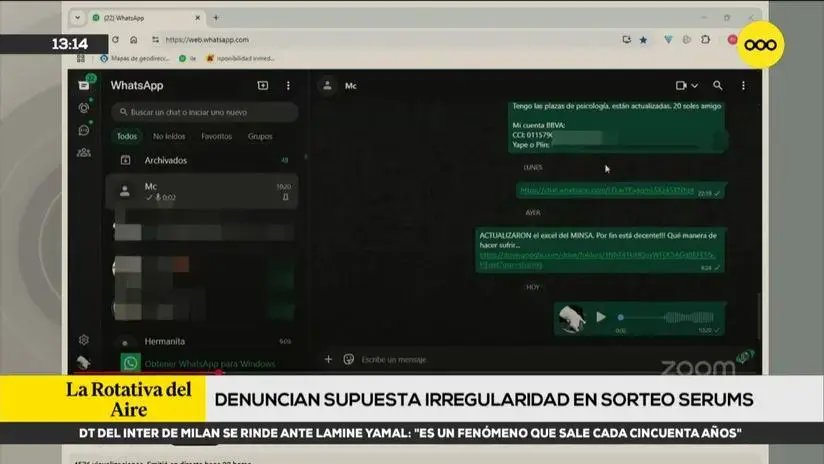Screen dimensions: 824x464
Task: Open the WhatsApp settings gear
Action: (84, 339)
